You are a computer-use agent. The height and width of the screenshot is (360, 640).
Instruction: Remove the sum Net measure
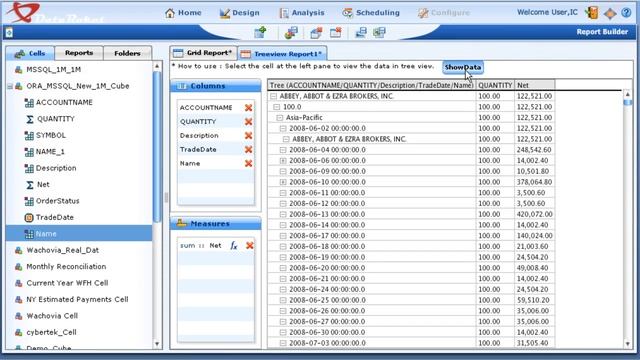(249, 245)
